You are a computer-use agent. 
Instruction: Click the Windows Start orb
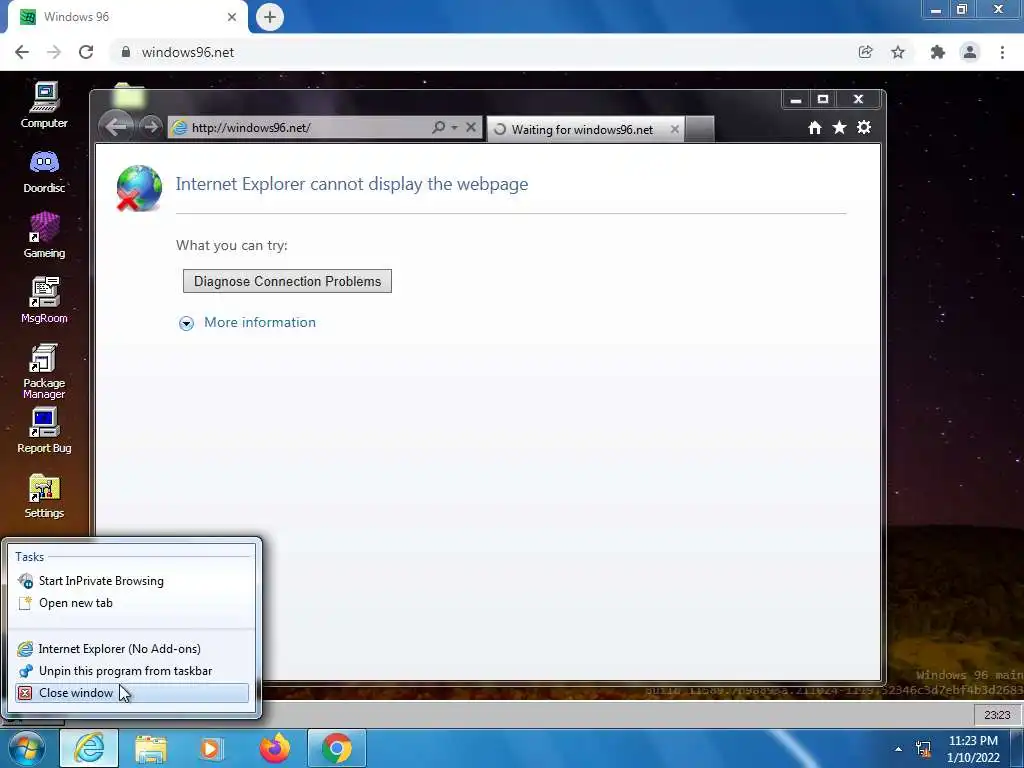pos(26,748)
